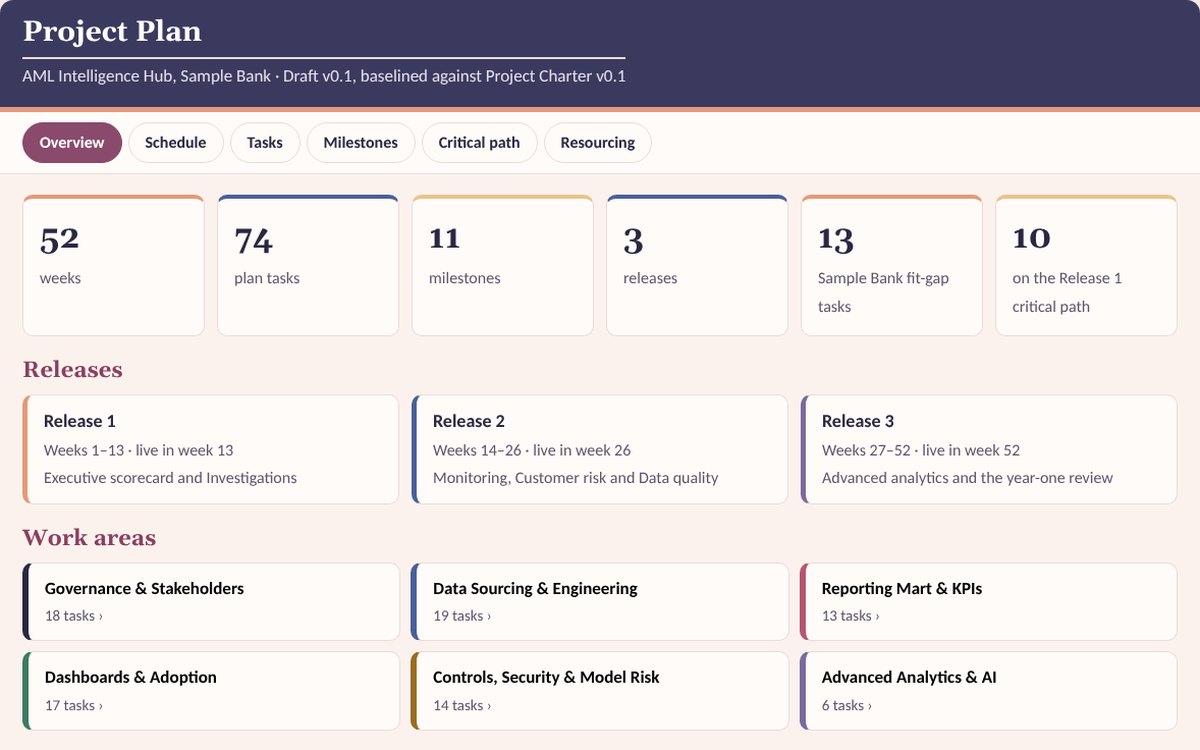Open the Release 3 card
The height and width of the screenshot is (750, 1200).
(989, 449)
